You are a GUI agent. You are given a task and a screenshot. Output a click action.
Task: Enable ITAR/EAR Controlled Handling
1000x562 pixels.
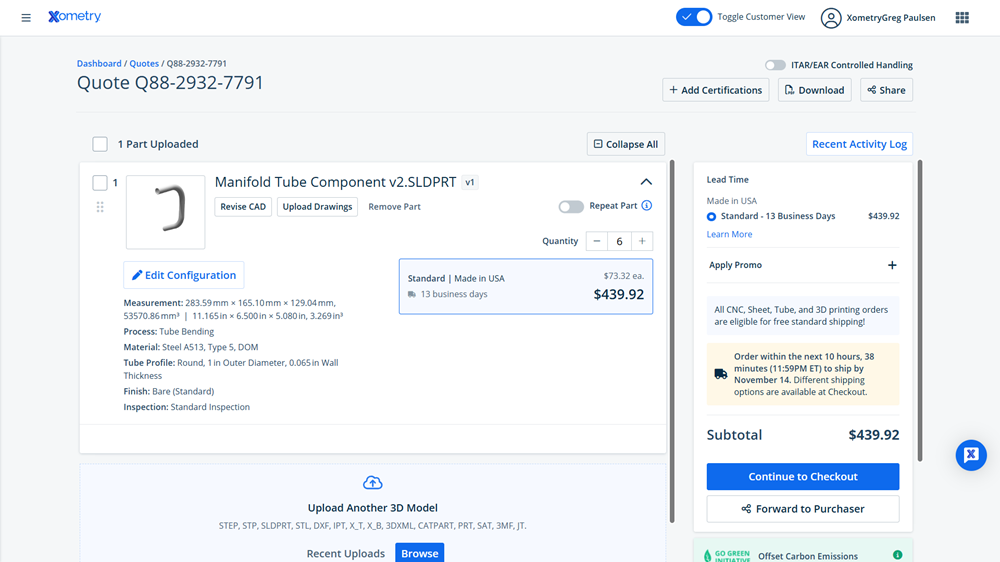(775, 65)
